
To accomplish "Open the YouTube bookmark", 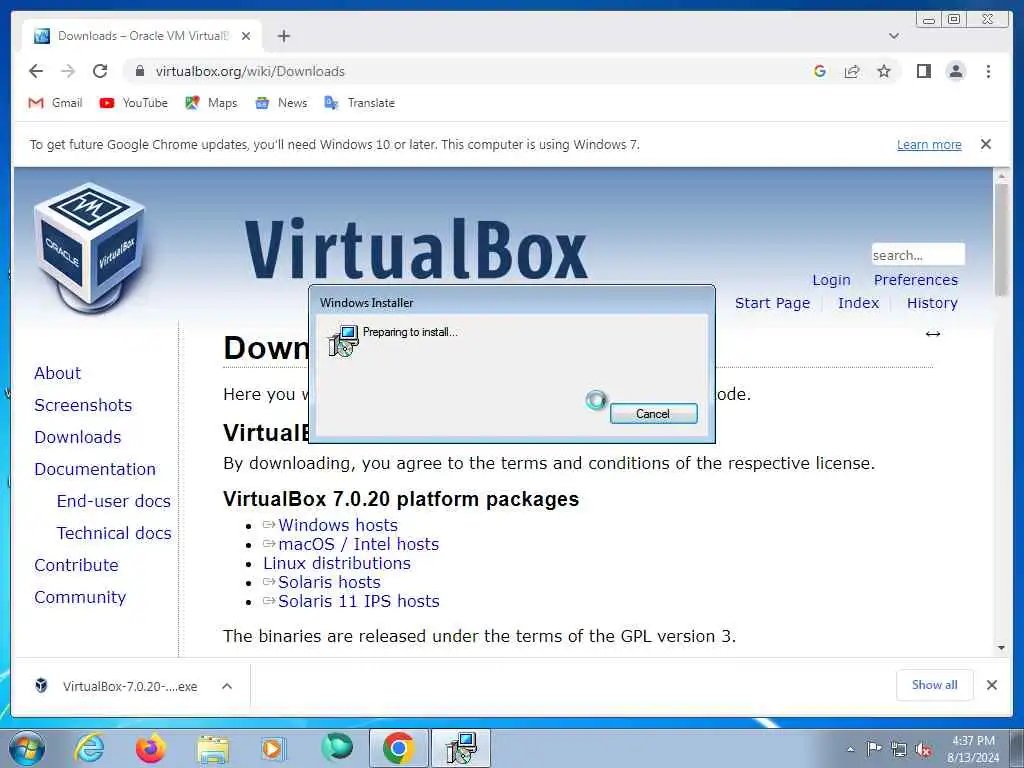I will (x=134, y=103).
